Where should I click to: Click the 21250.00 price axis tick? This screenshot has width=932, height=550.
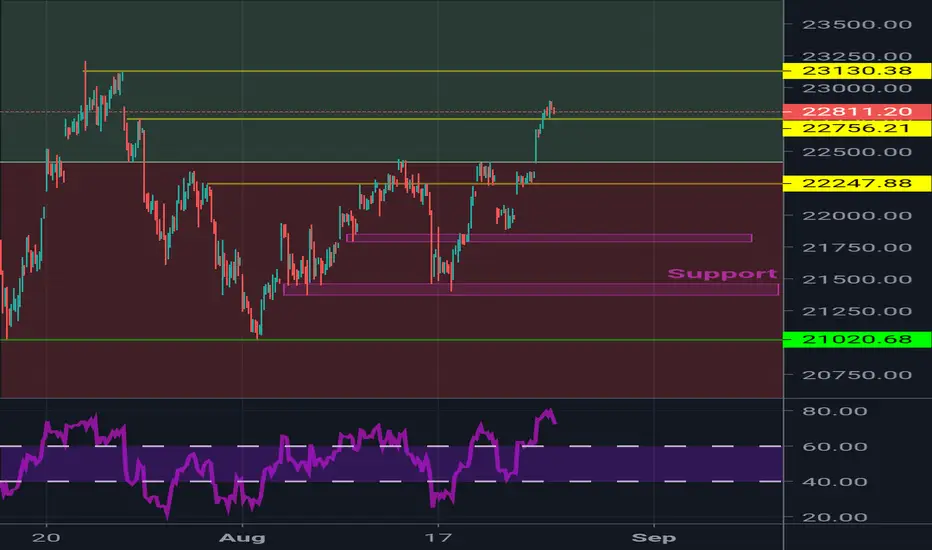[x=857, y=311]
